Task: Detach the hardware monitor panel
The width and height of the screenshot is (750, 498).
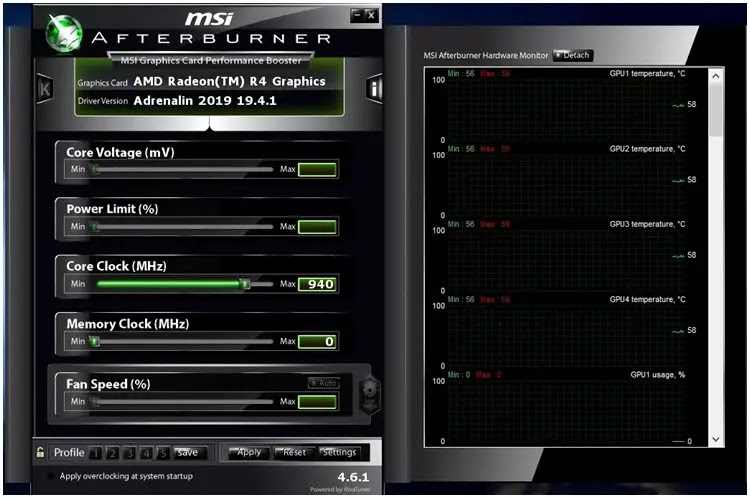Action: (x=573, y=55)
